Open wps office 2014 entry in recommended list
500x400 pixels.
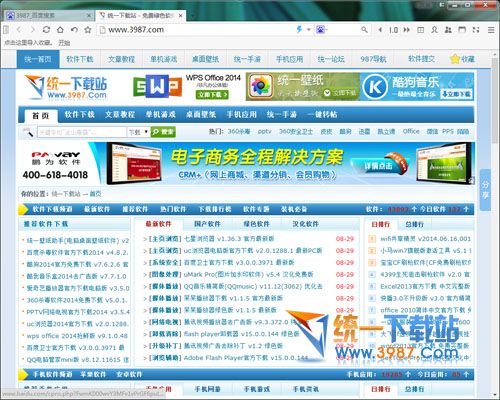point(77,336)
